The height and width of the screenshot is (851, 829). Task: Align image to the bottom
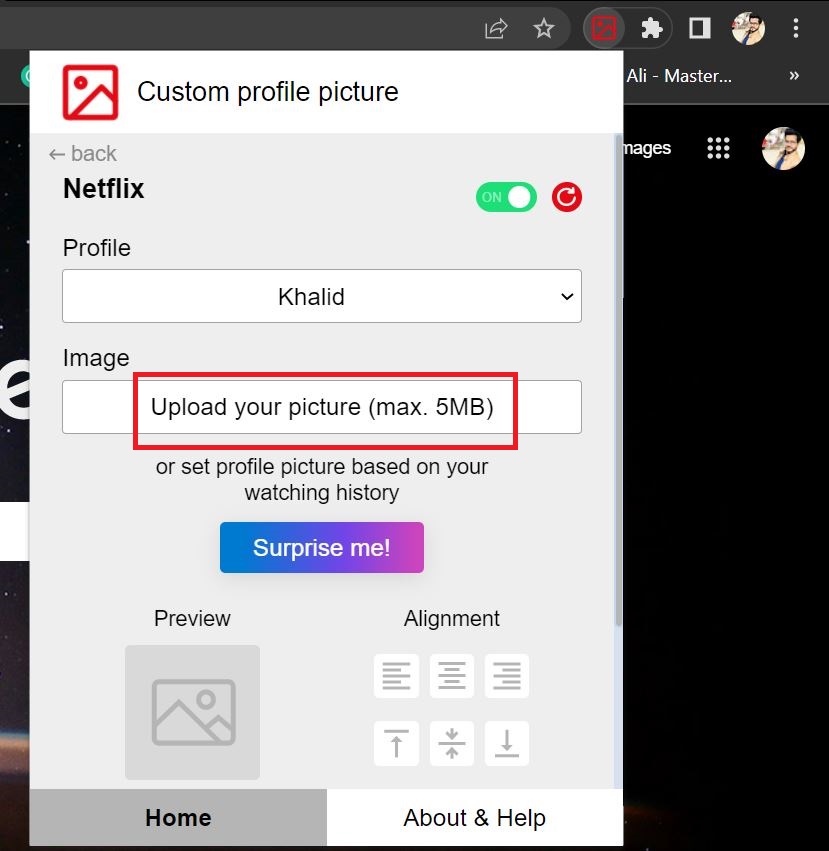click(507, 743)
